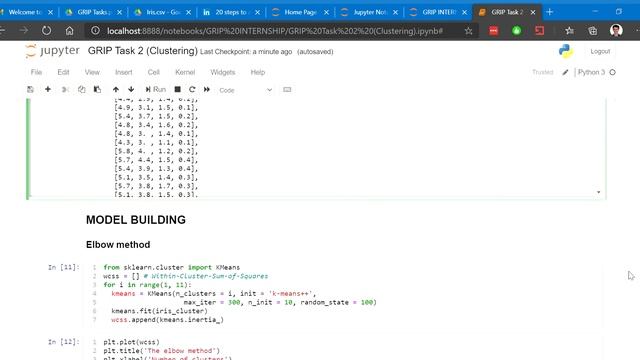Click the In [11] cell prompt

(64, 267)
